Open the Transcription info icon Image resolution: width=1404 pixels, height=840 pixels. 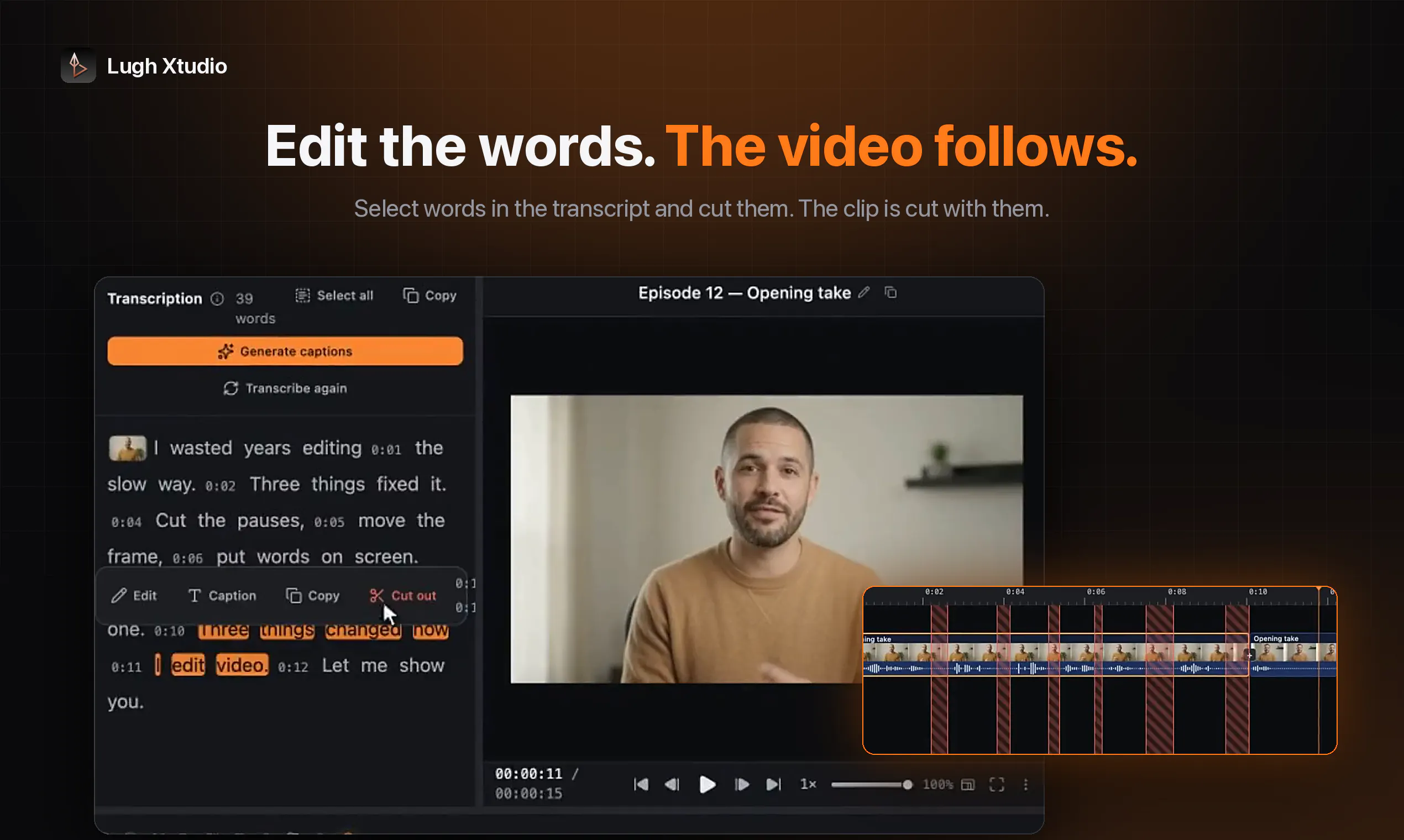click(x=217, y=299)
